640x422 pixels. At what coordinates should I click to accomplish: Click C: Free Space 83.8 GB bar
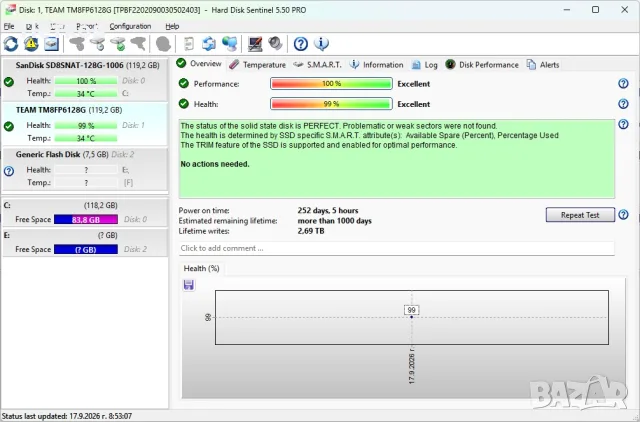click(86, 220)
